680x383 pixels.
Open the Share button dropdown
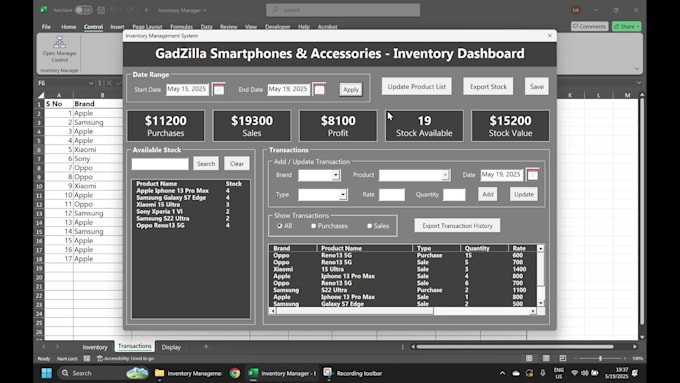pyautogui.click(x=638, y=26)
